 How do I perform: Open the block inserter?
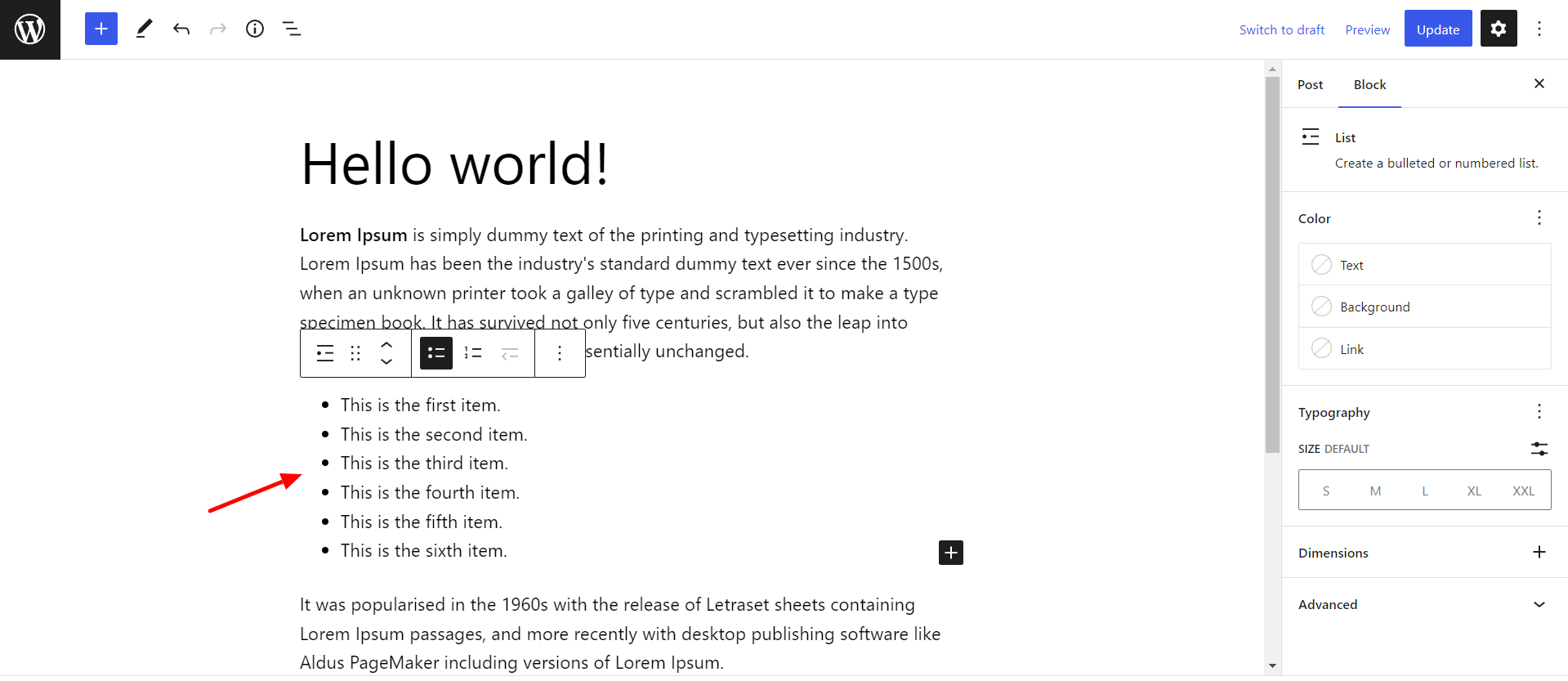pyautogui.click(x=101, y=28)
